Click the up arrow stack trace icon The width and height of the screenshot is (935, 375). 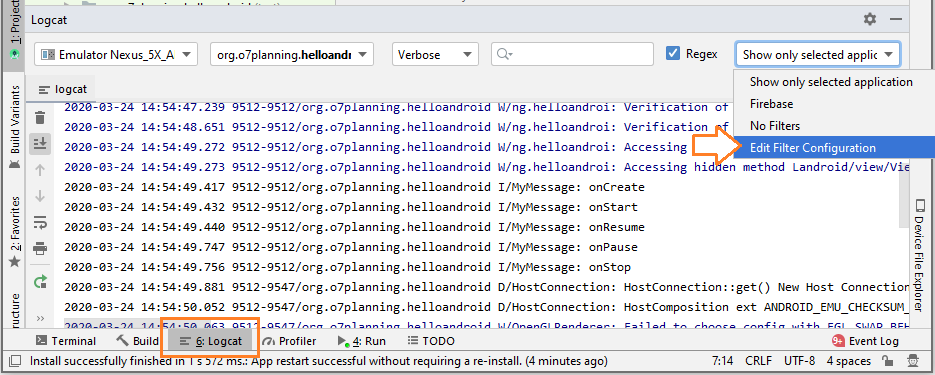click(x=40, y=170)
